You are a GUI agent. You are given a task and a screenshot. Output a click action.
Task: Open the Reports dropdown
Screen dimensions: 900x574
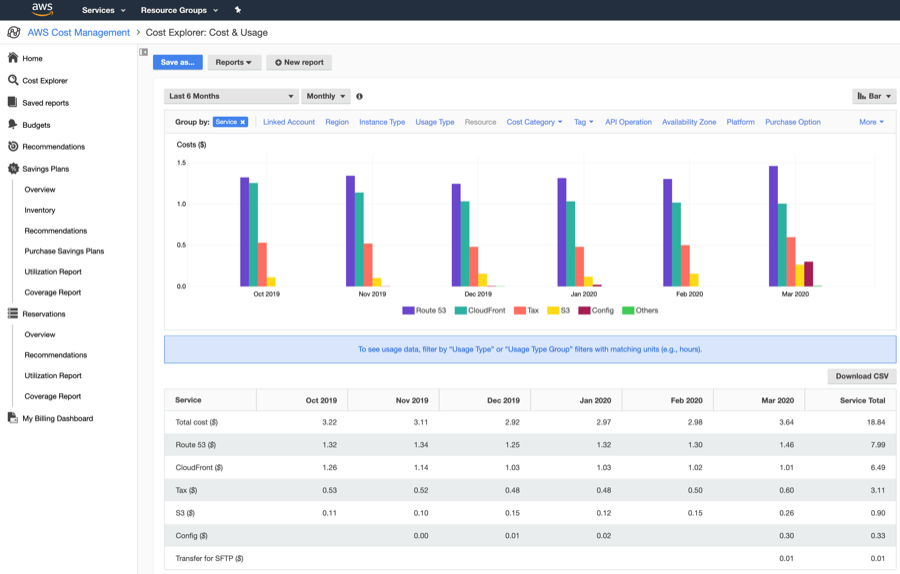point(234,62)
